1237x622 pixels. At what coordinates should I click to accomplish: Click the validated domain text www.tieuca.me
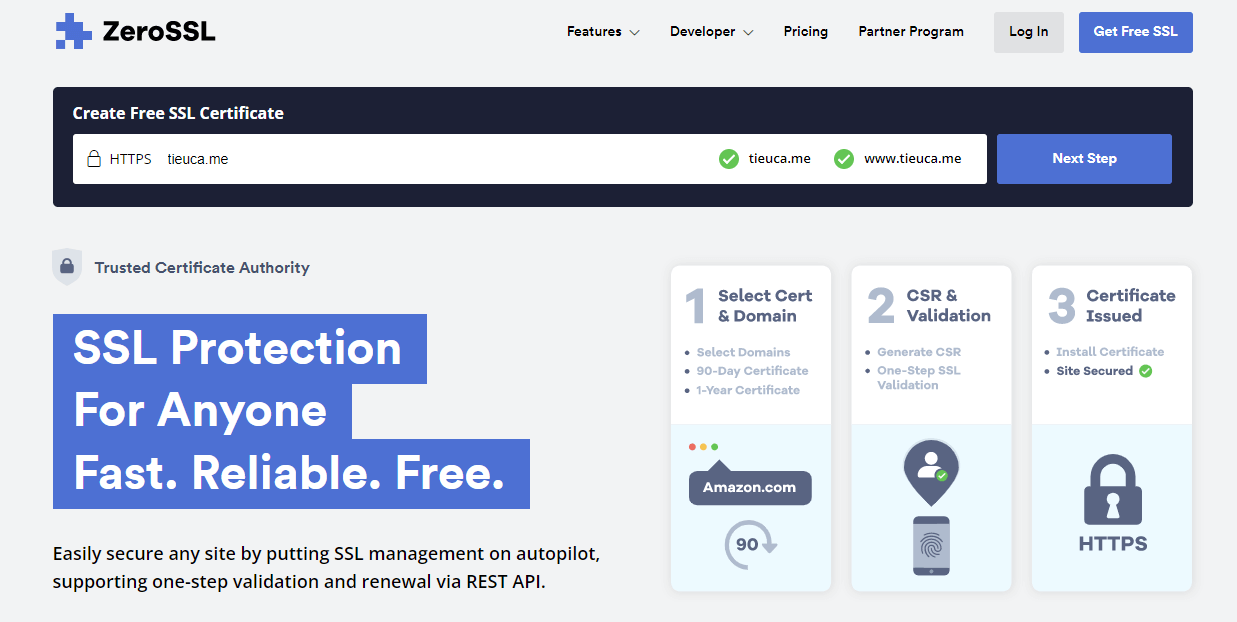[x=913, y=159]
